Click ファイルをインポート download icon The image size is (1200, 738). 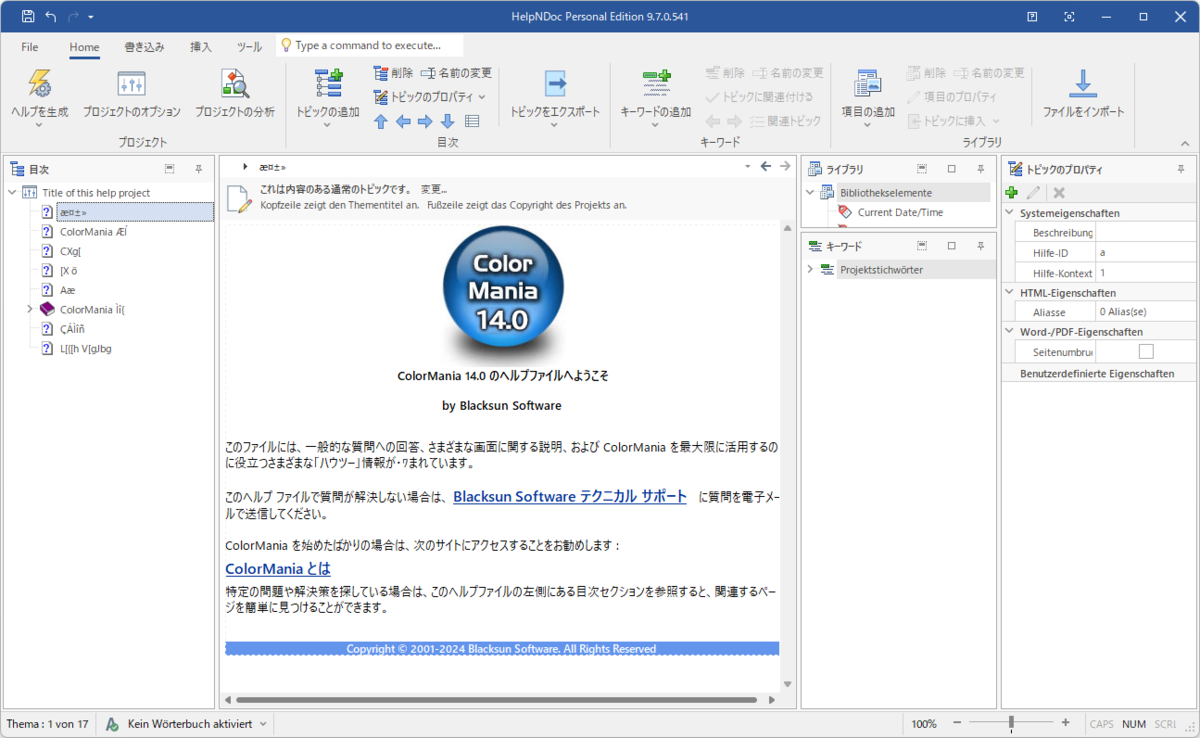(1083, 83)
